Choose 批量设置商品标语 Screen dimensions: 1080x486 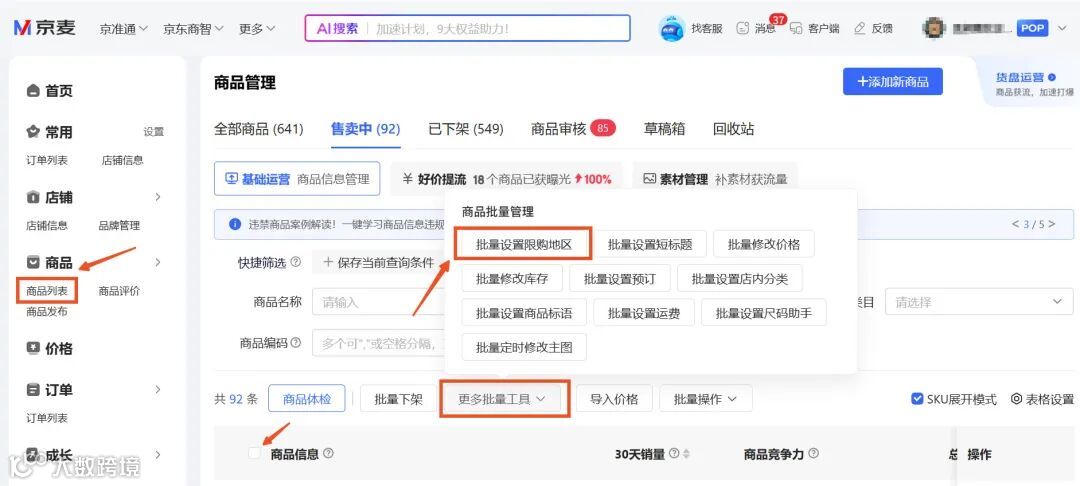click(x=523, y=313)
